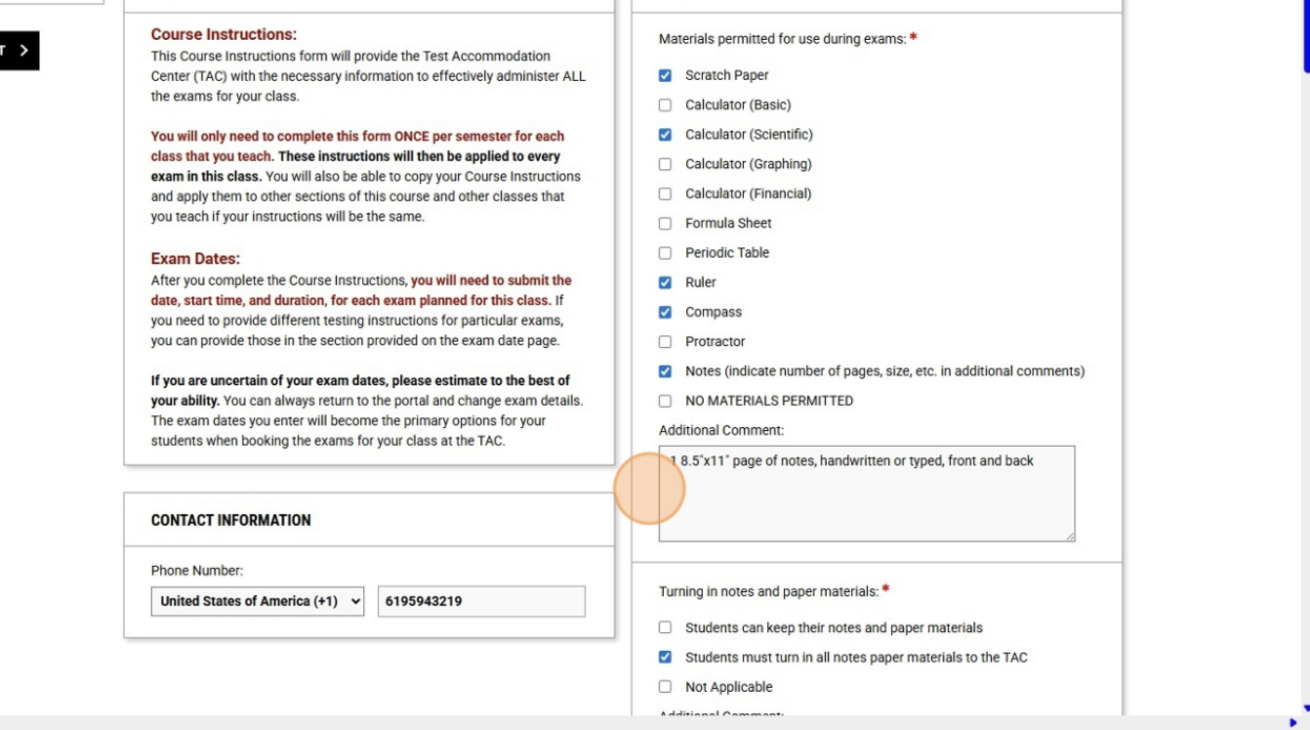Enable the Calculator (Basic) option

[x=665, y=105]
